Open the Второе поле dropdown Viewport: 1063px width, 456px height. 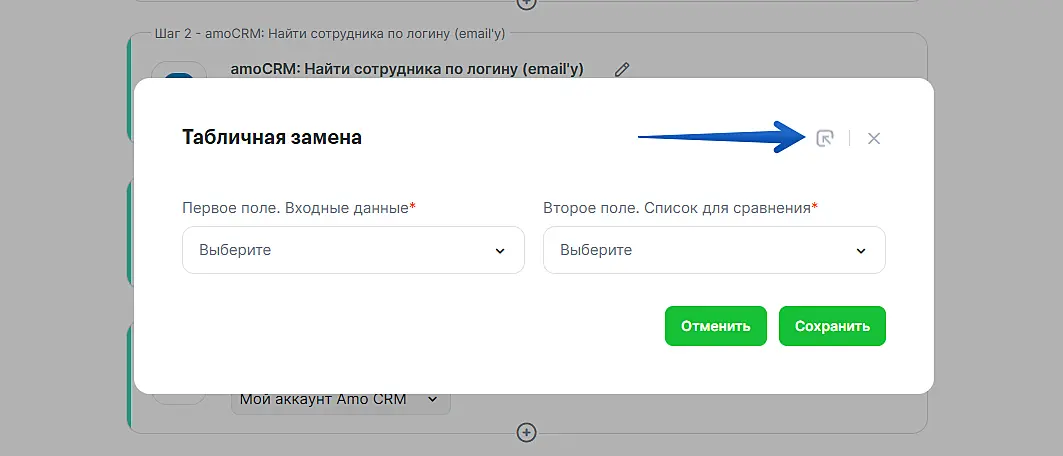click(714, 250)
